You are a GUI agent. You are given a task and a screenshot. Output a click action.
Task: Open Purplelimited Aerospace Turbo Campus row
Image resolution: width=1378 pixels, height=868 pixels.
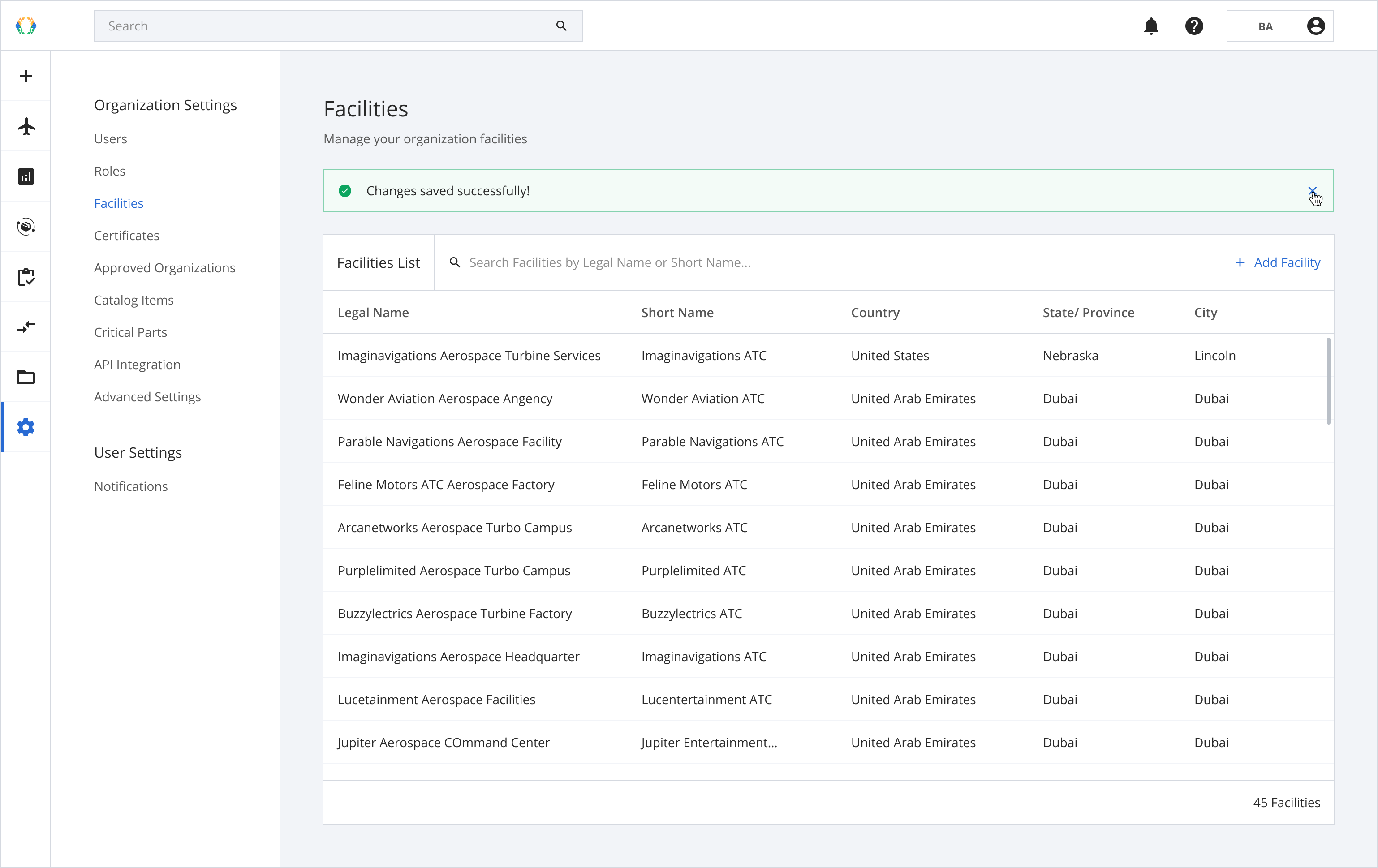pos(829,571)
